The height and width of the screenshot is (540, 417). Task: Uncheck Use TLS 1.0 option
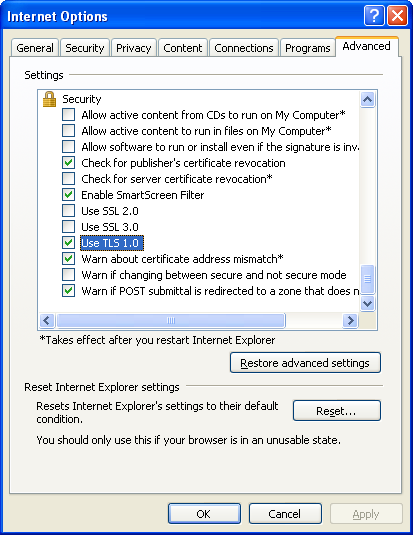click(69, 242)
